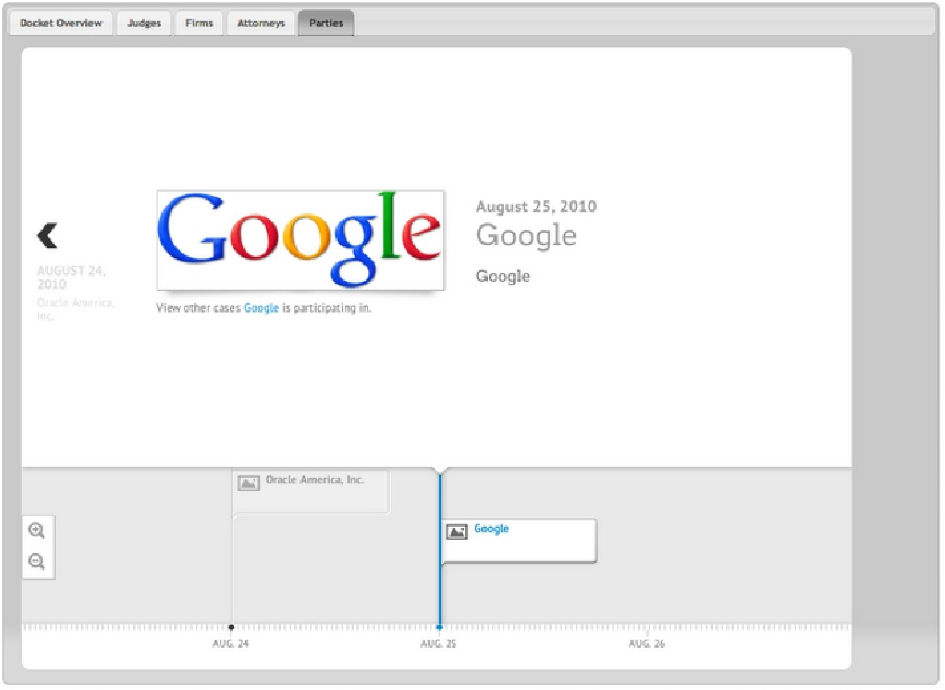This screenshot has height=690, width=945.
Task: Click the zoom in magnifier icon
Action: [x=37, y=530]
